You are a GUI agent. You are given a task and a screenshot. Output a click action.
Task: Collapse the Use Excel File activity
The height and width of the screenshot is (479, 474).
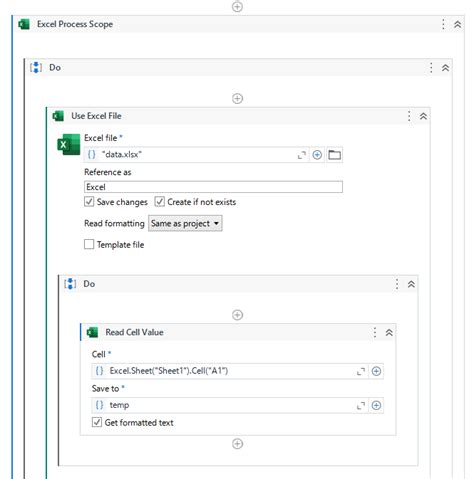click(x=423, y=116)
